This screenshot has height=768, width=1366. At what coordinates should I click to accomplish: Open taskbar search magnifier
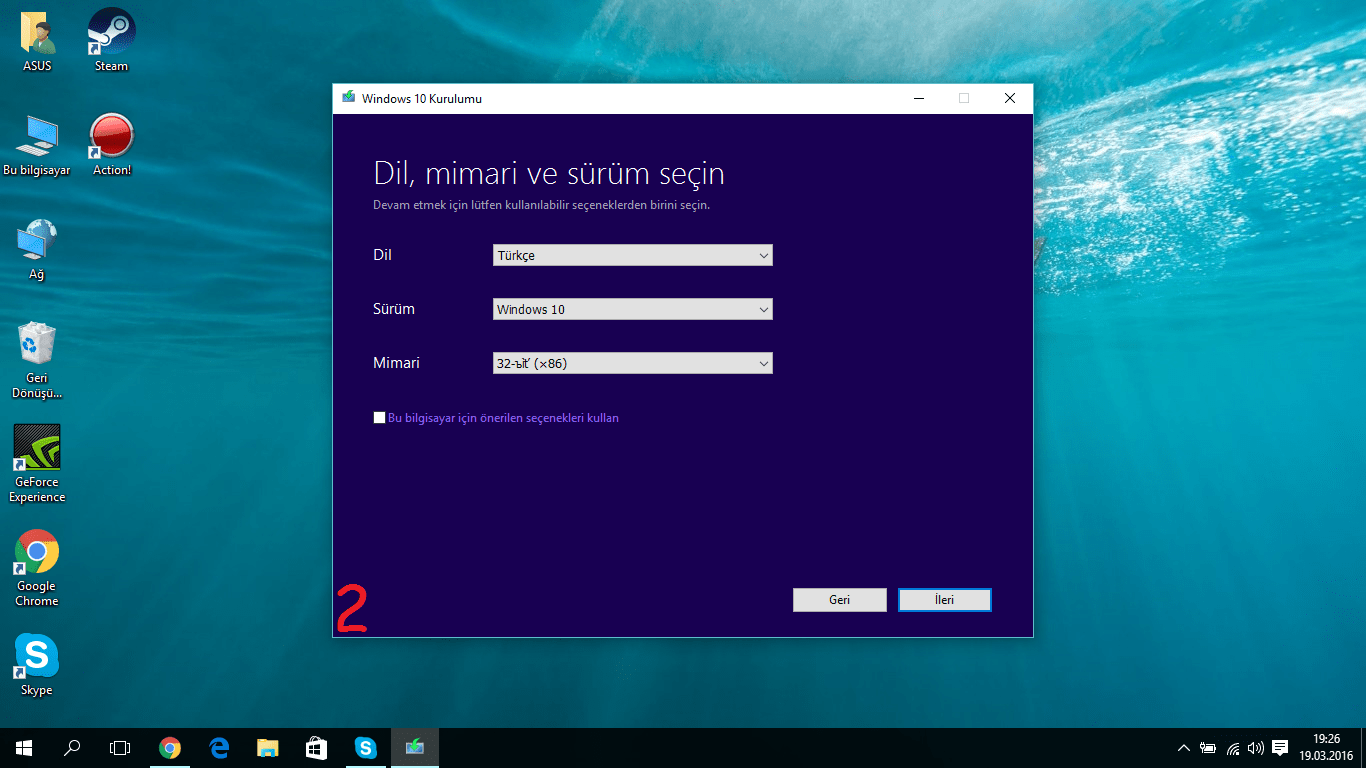point(72,748)
